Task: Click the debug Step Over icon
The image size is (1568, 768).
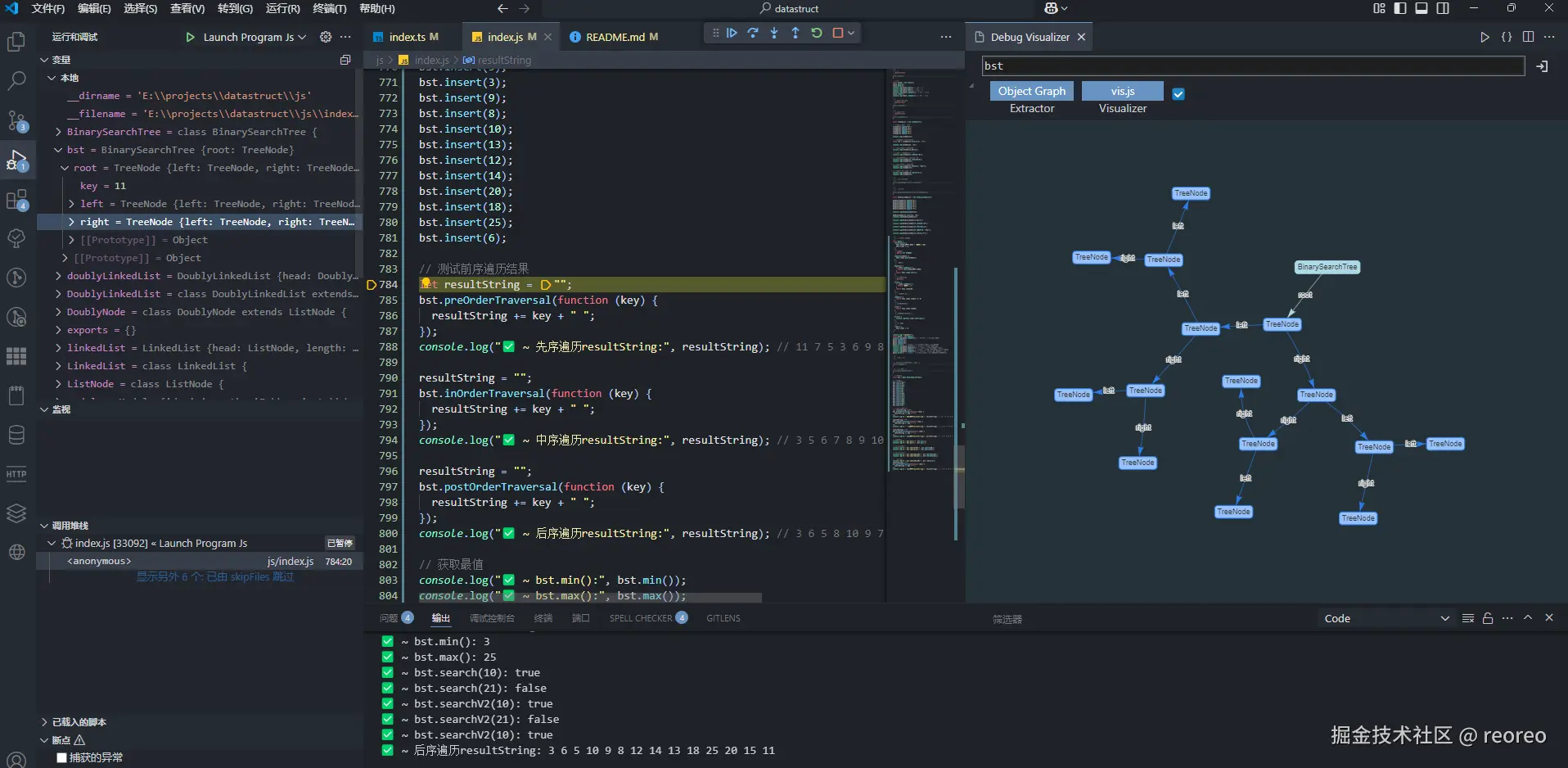Action: [753, 34]
